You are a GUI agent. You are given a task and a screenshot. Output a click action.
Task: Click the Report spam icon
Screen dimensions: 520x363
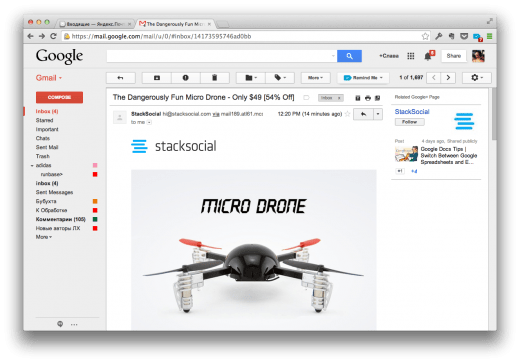(x=186, y=78)
